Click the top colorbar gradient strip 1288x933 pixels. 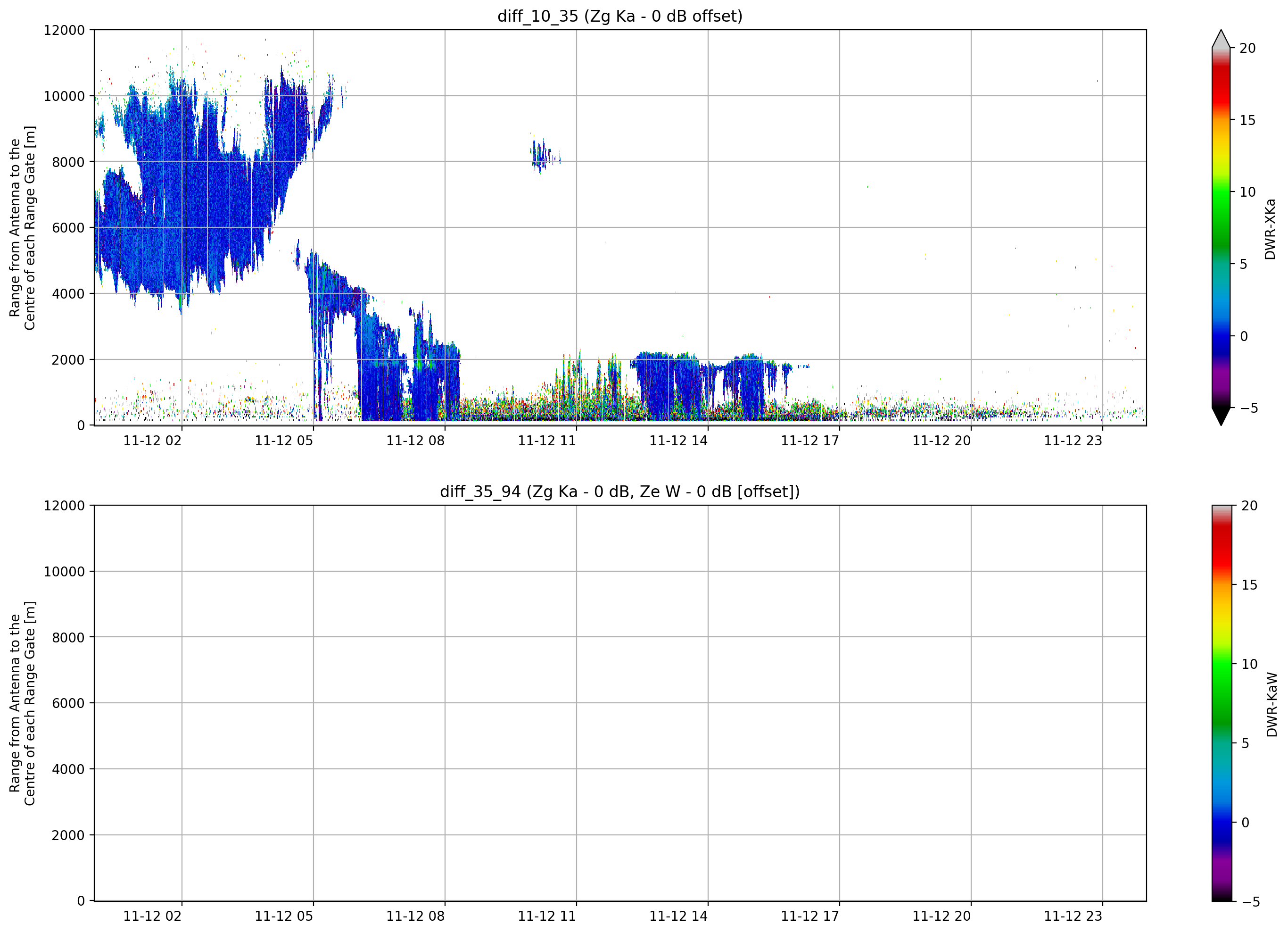pos(1221,228)
